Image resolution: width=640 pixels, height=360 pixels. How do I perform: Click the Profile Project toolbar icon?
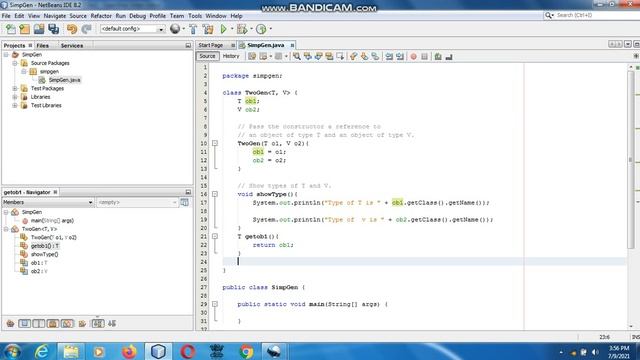(261, 29)
